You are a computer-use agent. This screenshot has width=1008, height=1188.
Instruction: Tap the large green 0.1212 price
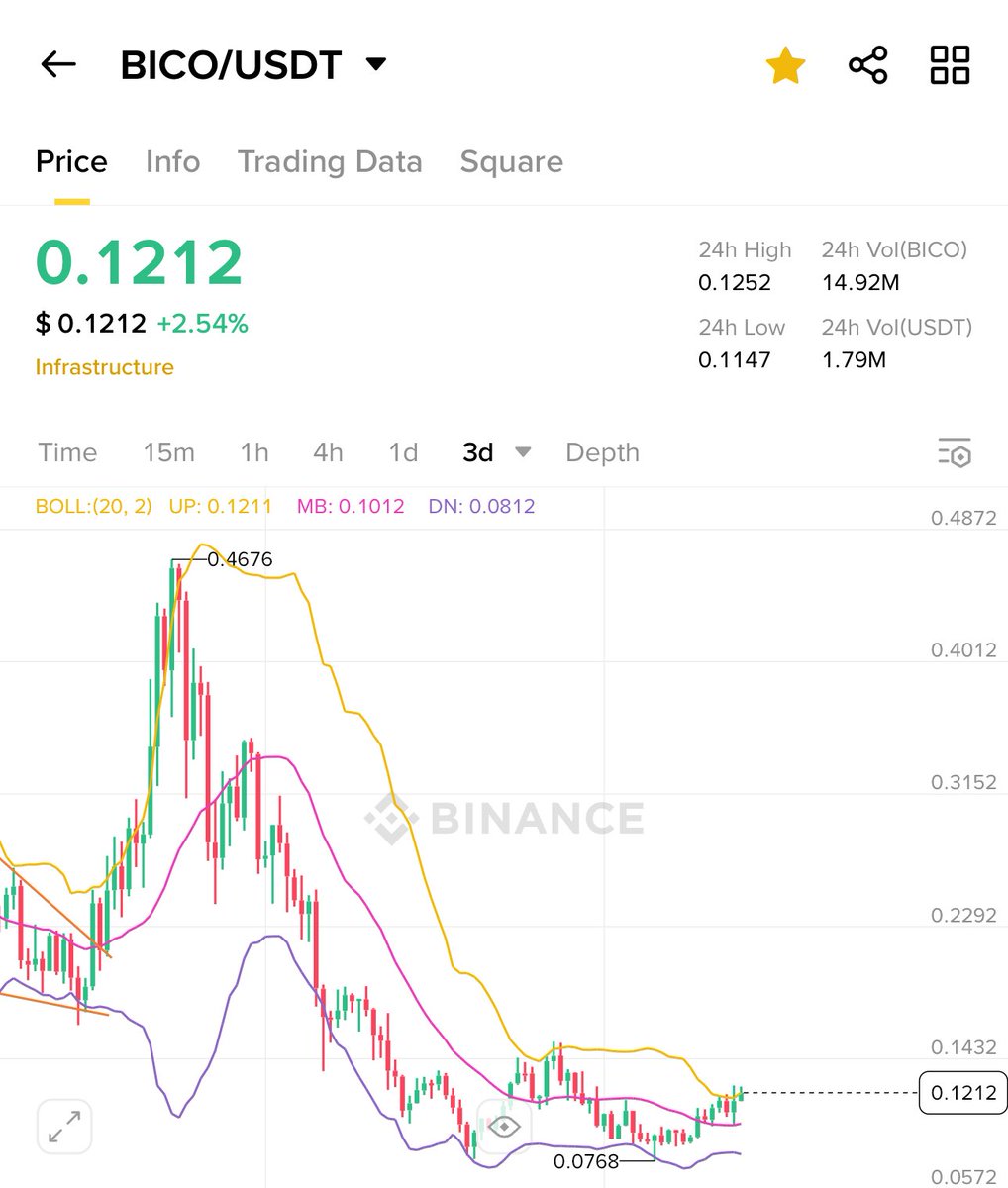[x=139, y=263]
